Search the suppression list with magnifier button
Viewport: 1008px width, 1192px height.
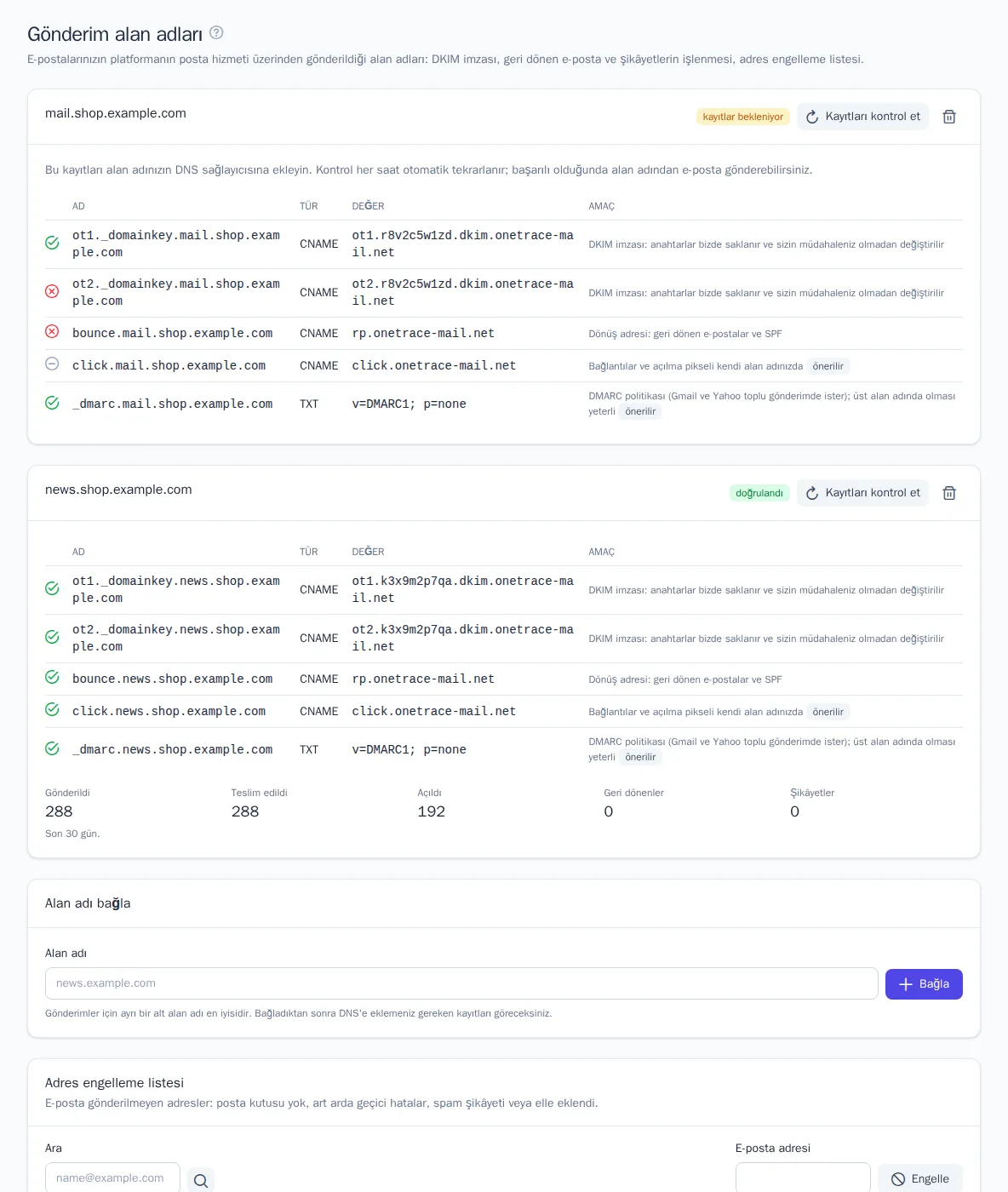201,1180
